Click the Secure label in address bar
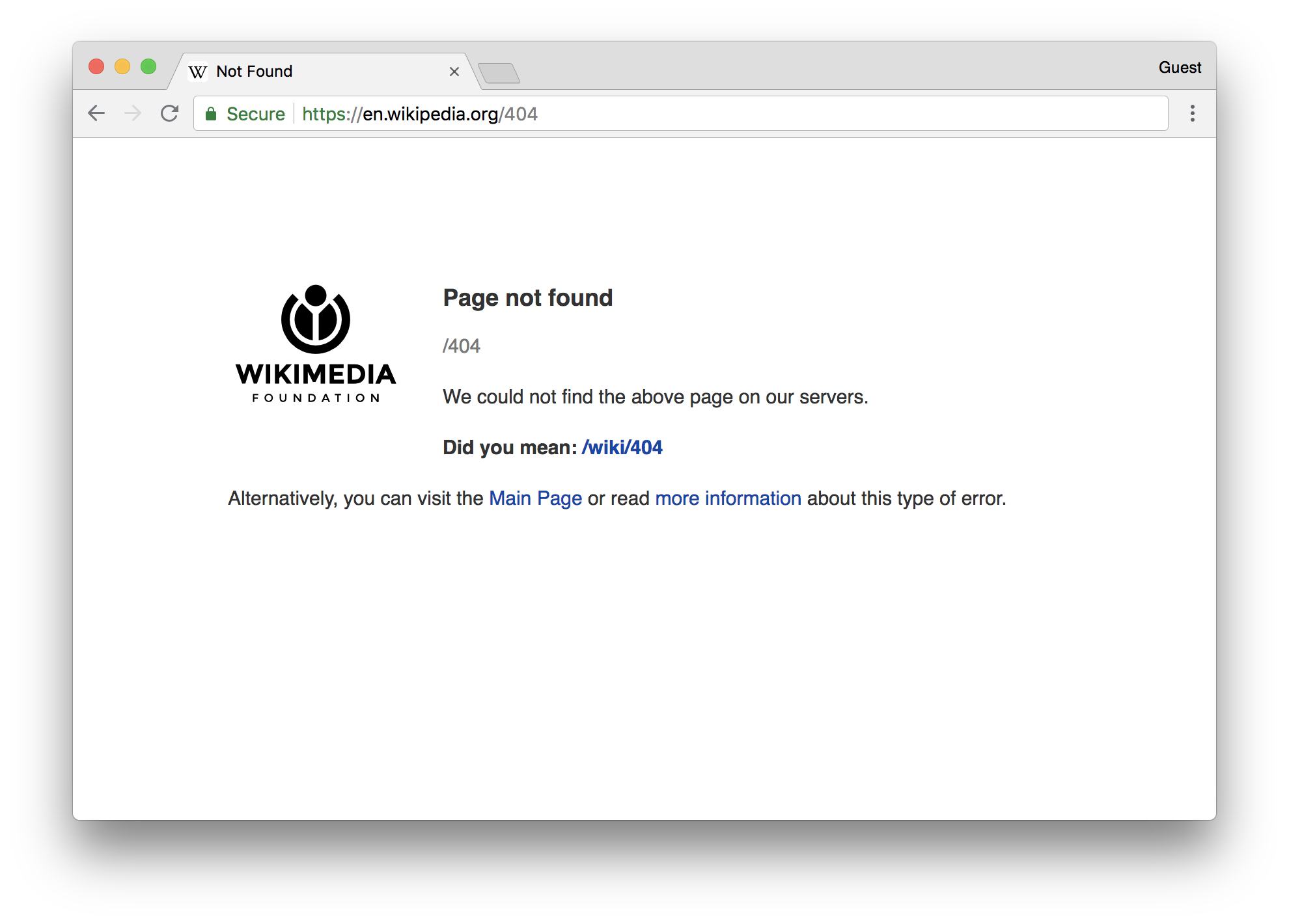This screenshot has width=1289, height=924. pyautogui.click(x=255, y=114)
